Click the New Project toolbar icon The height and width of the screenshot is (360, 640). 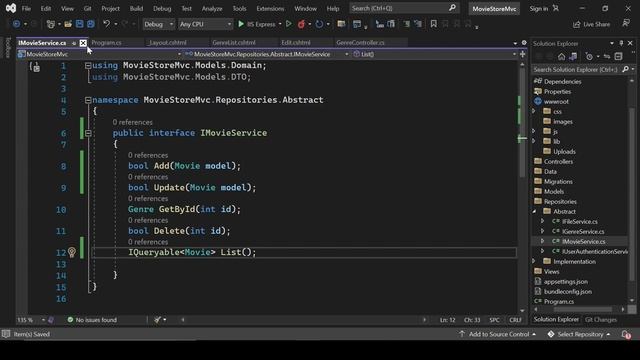click(51, 24)
